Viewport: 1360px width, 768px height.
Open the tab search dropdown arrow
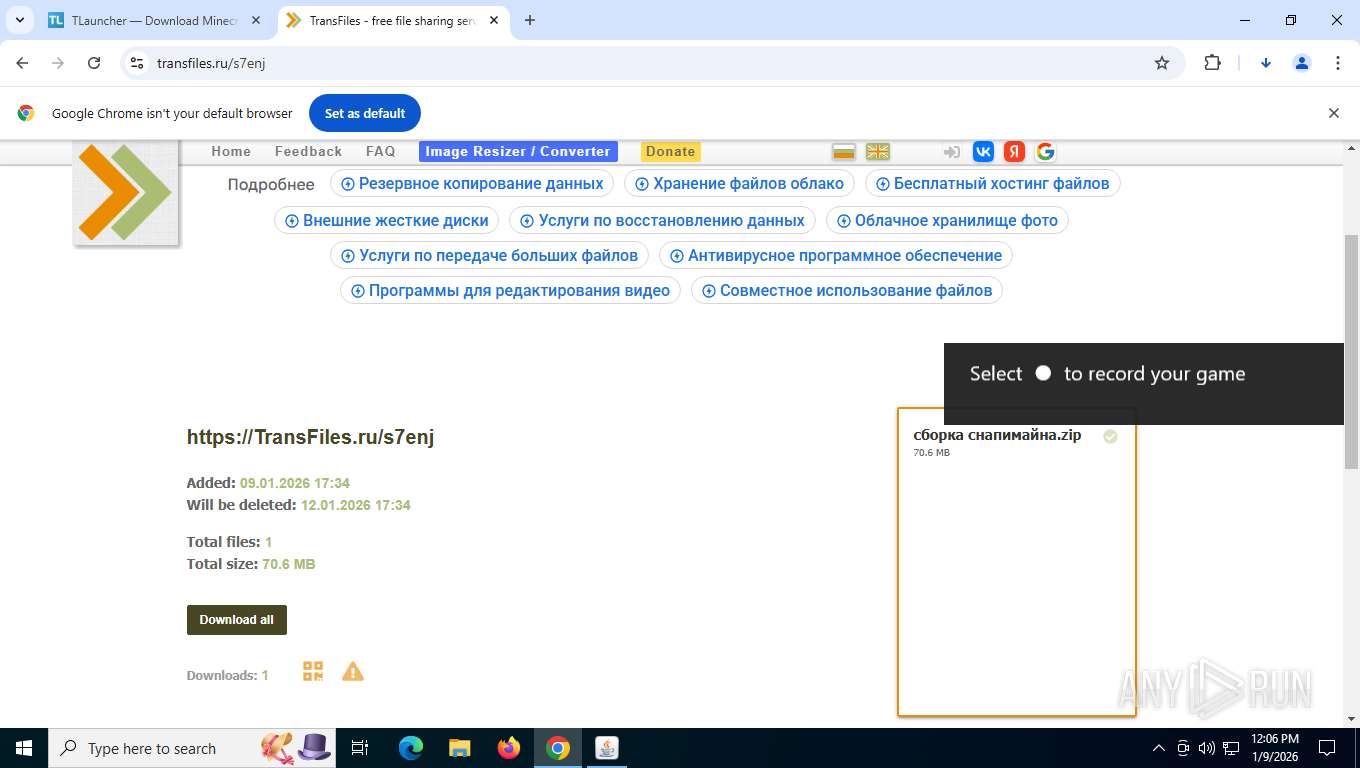[19, 20]
